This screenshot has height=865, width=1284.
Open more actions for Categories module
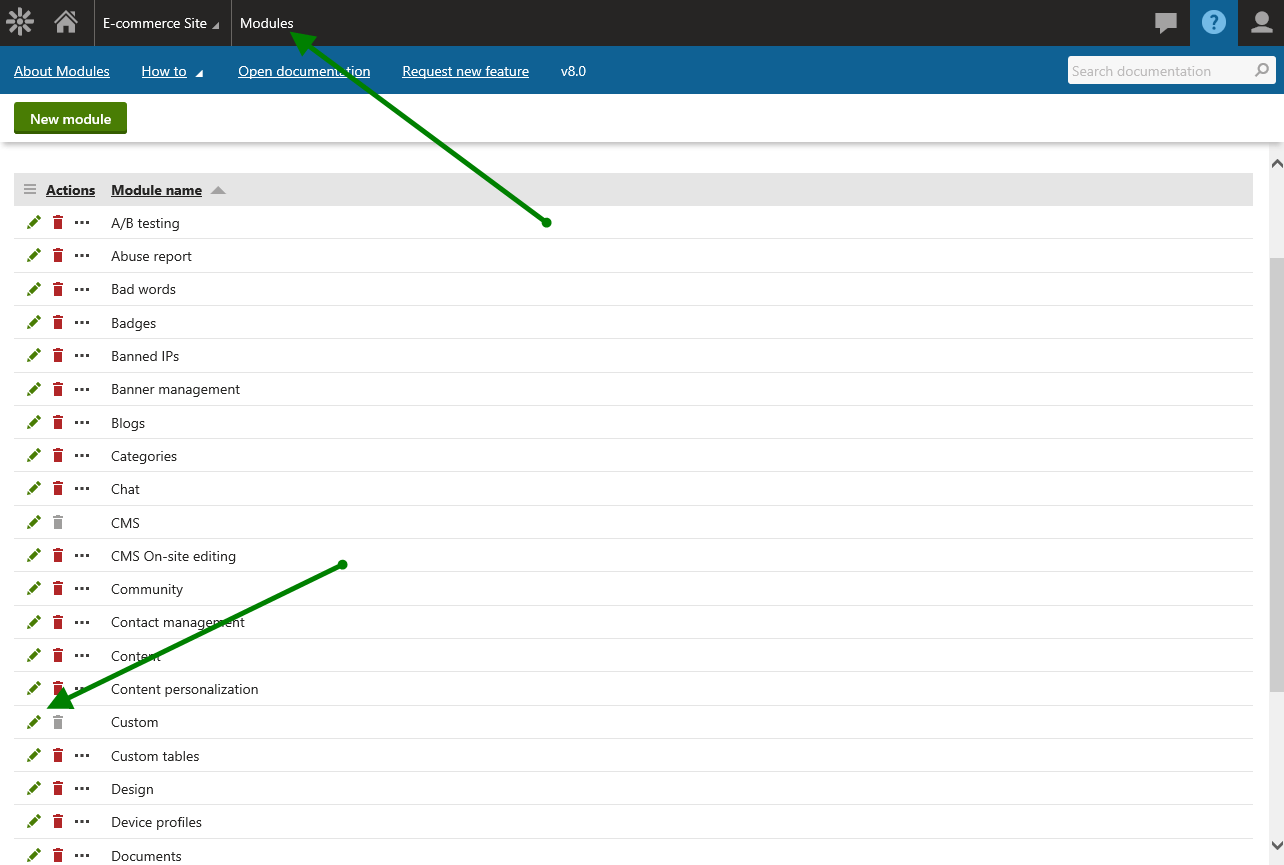(x=82, y=456)
